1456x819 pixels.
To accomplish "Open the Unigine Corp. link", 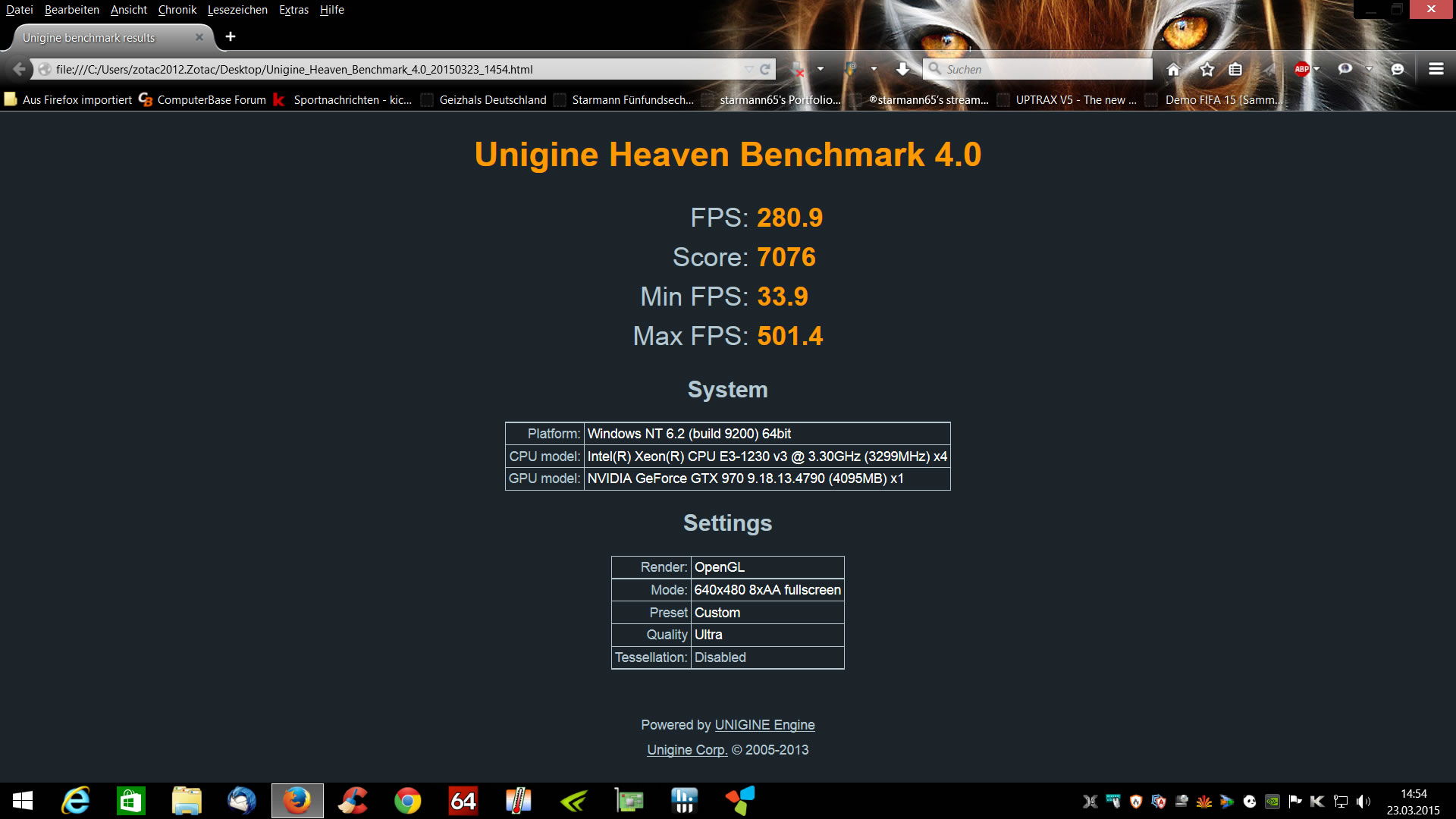I will tap(687, 750).
